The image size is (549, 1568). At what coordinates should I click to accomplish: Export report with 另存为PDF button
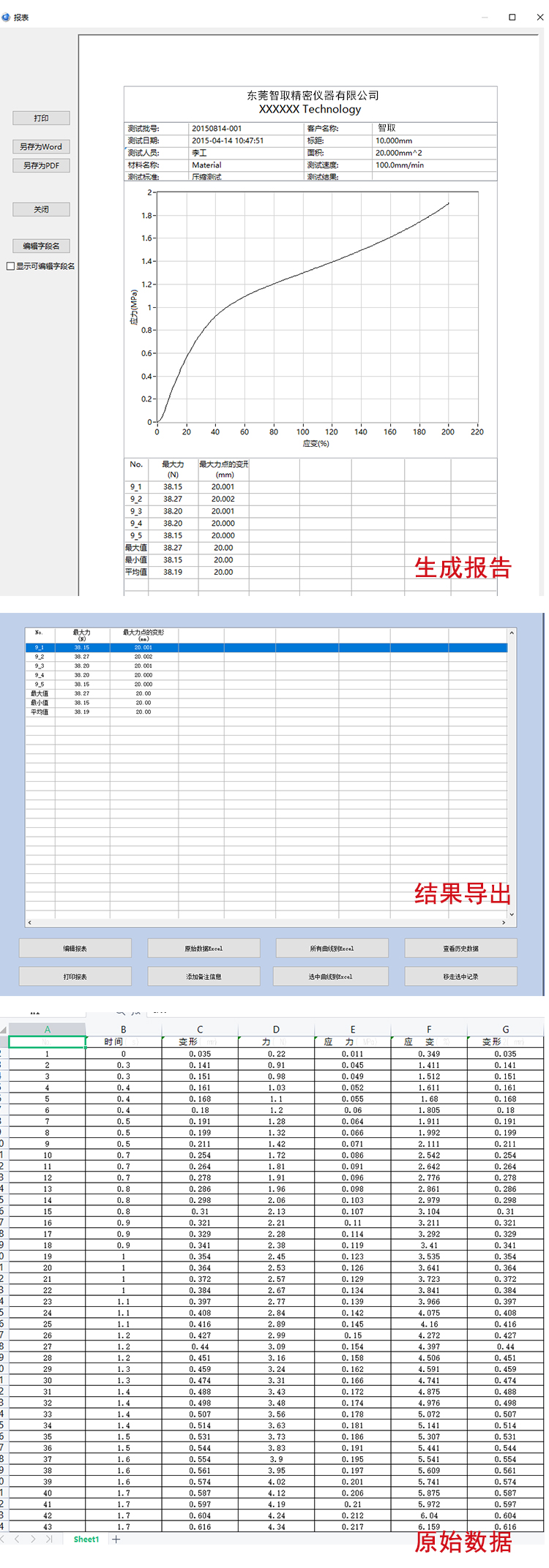coord(41,166)
